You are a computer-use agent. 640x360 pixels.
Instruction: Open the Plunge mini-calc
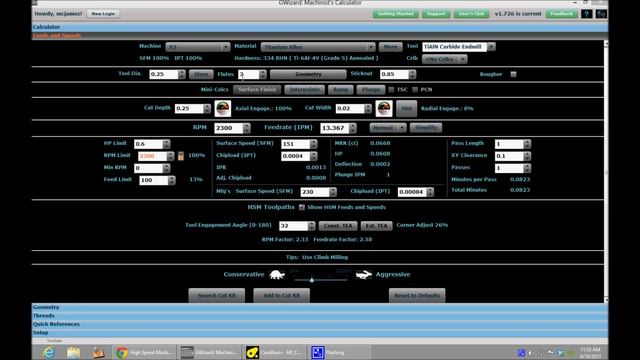coord(371,89)
